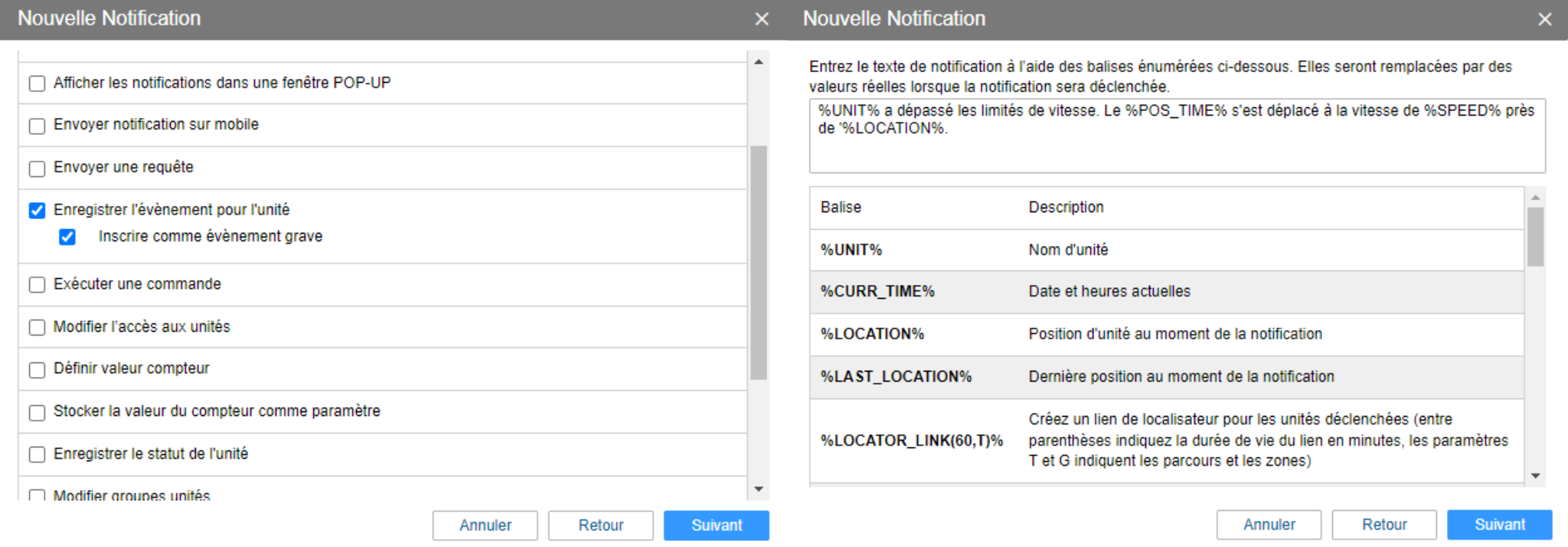Tick Exécuter une commande option
1568x547 pixels.
pos(37,285)
